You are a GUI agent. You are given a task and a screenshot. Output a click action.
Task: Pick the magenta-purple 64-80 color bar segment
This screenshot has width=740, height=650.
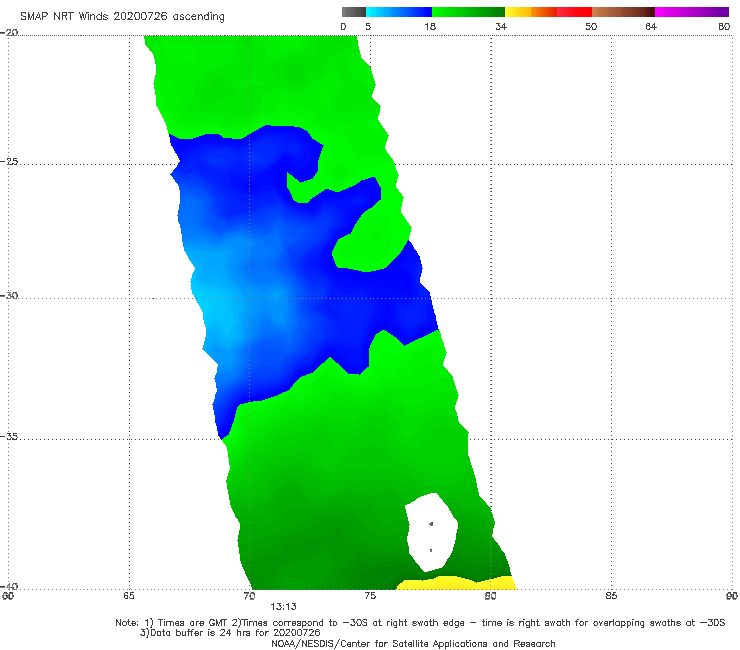point(692,12)
